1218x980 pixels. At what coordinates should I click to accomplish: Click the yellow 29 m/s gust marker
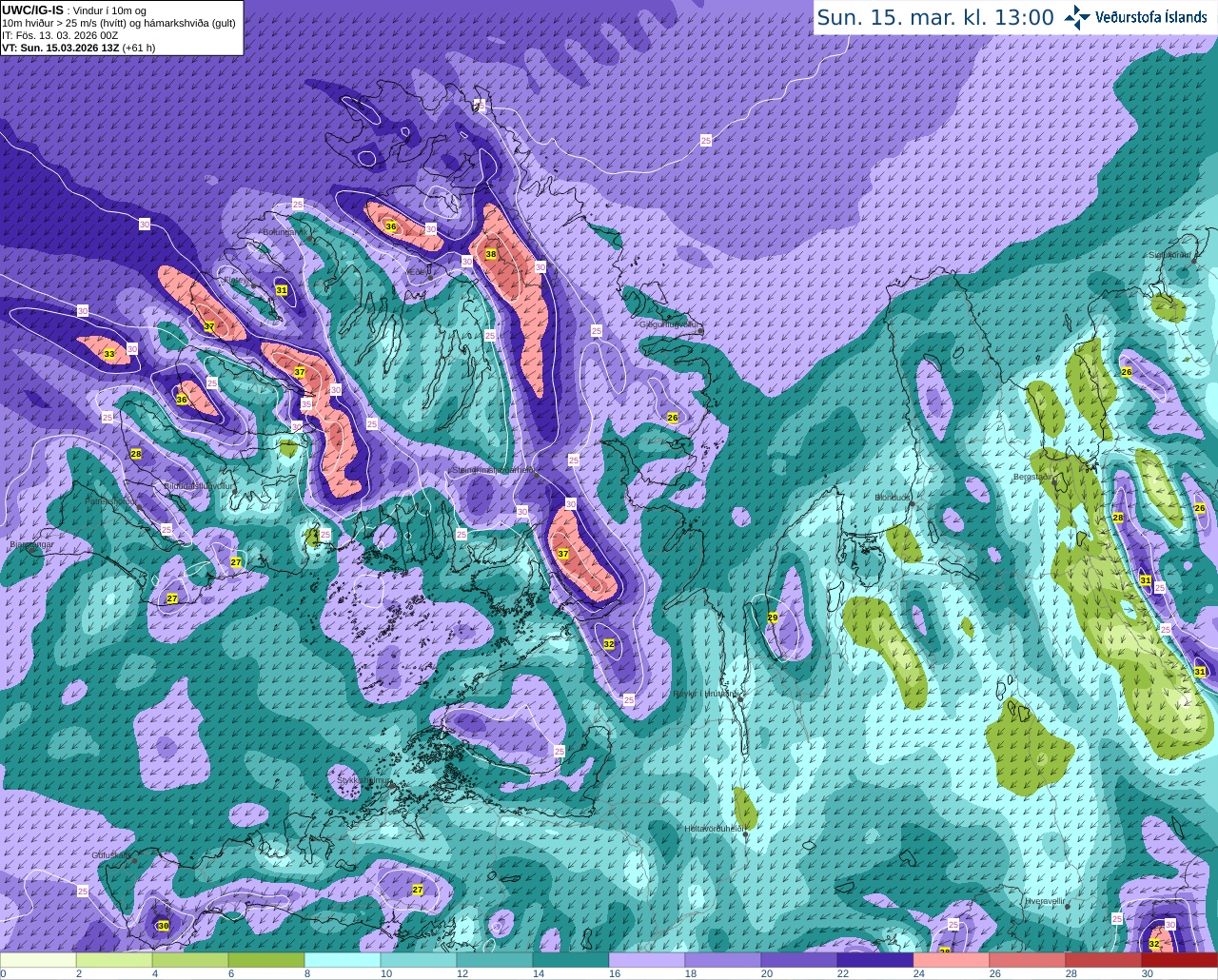point(773,617)
